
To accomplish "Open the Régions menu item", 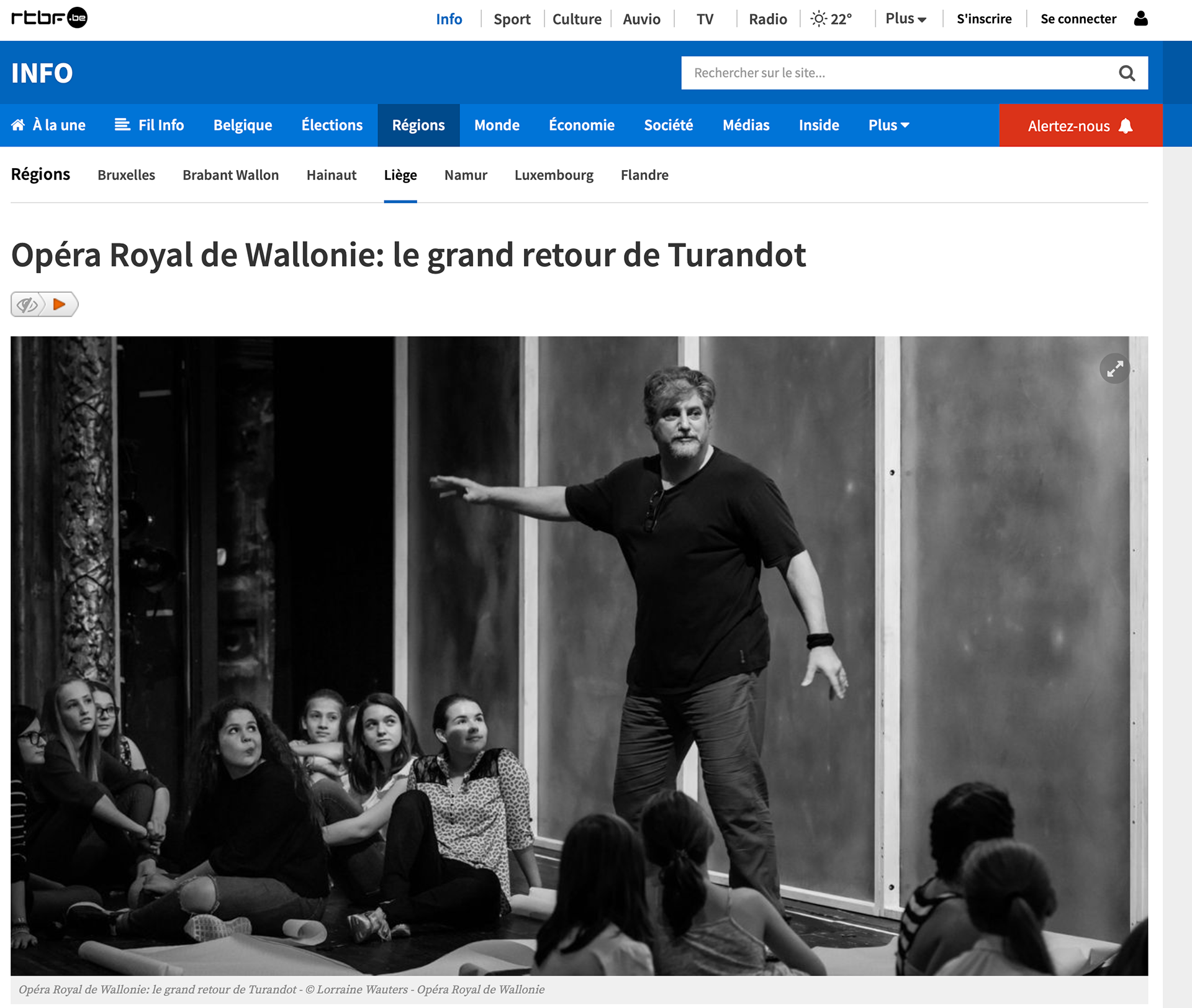I will coord(418,125).
